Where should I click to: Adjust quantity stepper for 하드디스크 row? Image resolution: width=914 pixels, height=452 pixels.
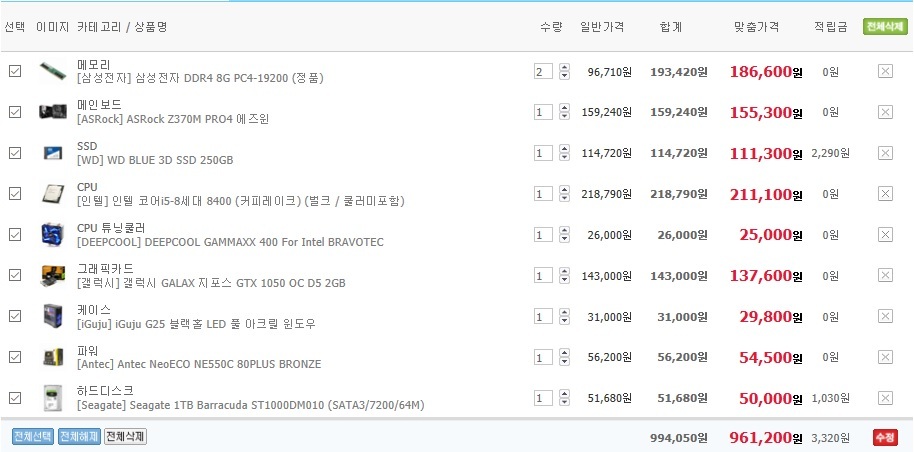coord(564,398)
